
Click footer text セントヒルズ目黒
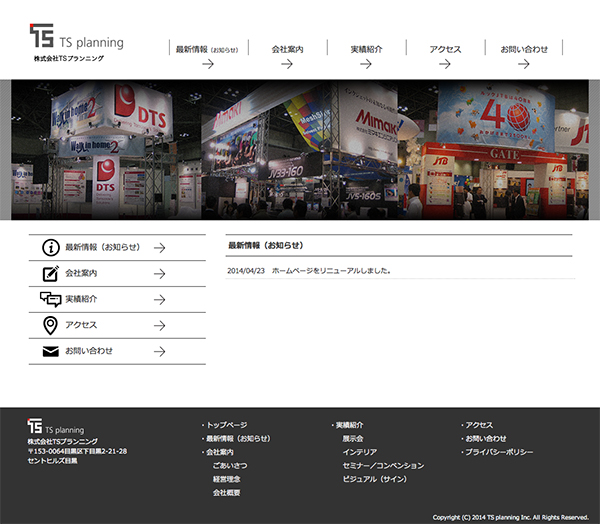[x=52, y=461]
